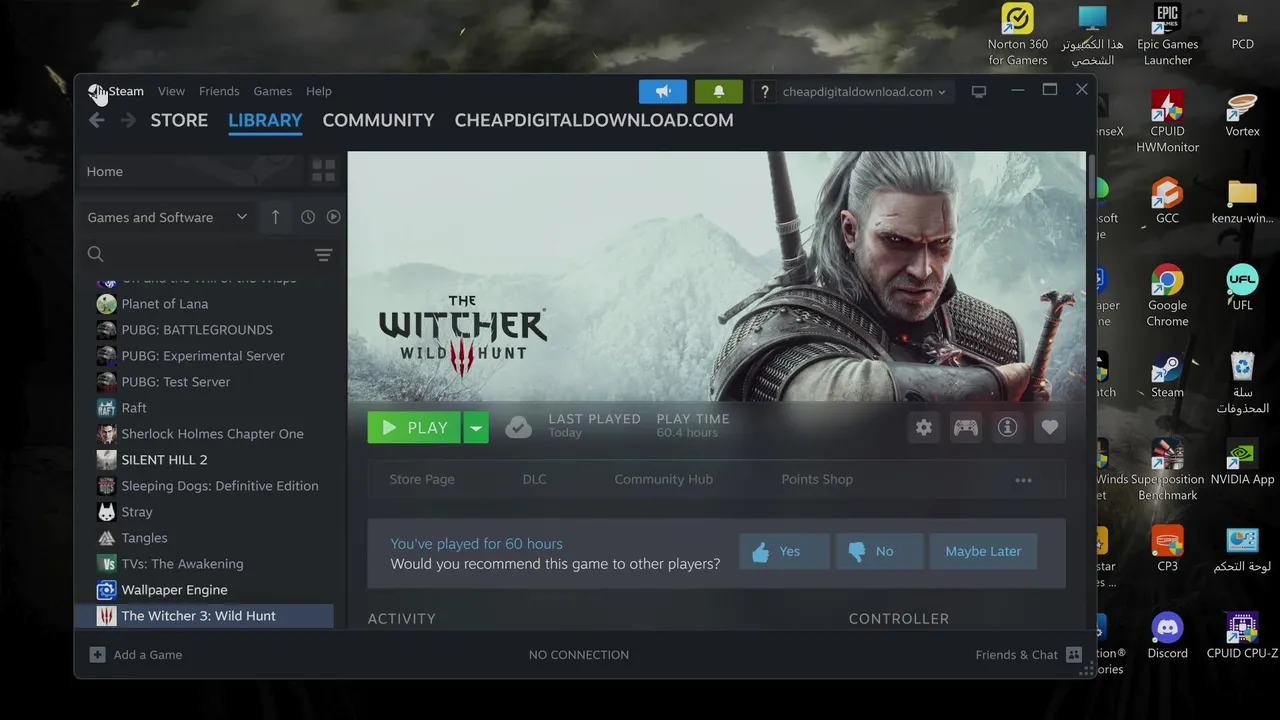Open CPUID CPU-Z desktop shortcut
Image resolution: width=1280 pixels, height=720 pixels.
pos(1242,636)
